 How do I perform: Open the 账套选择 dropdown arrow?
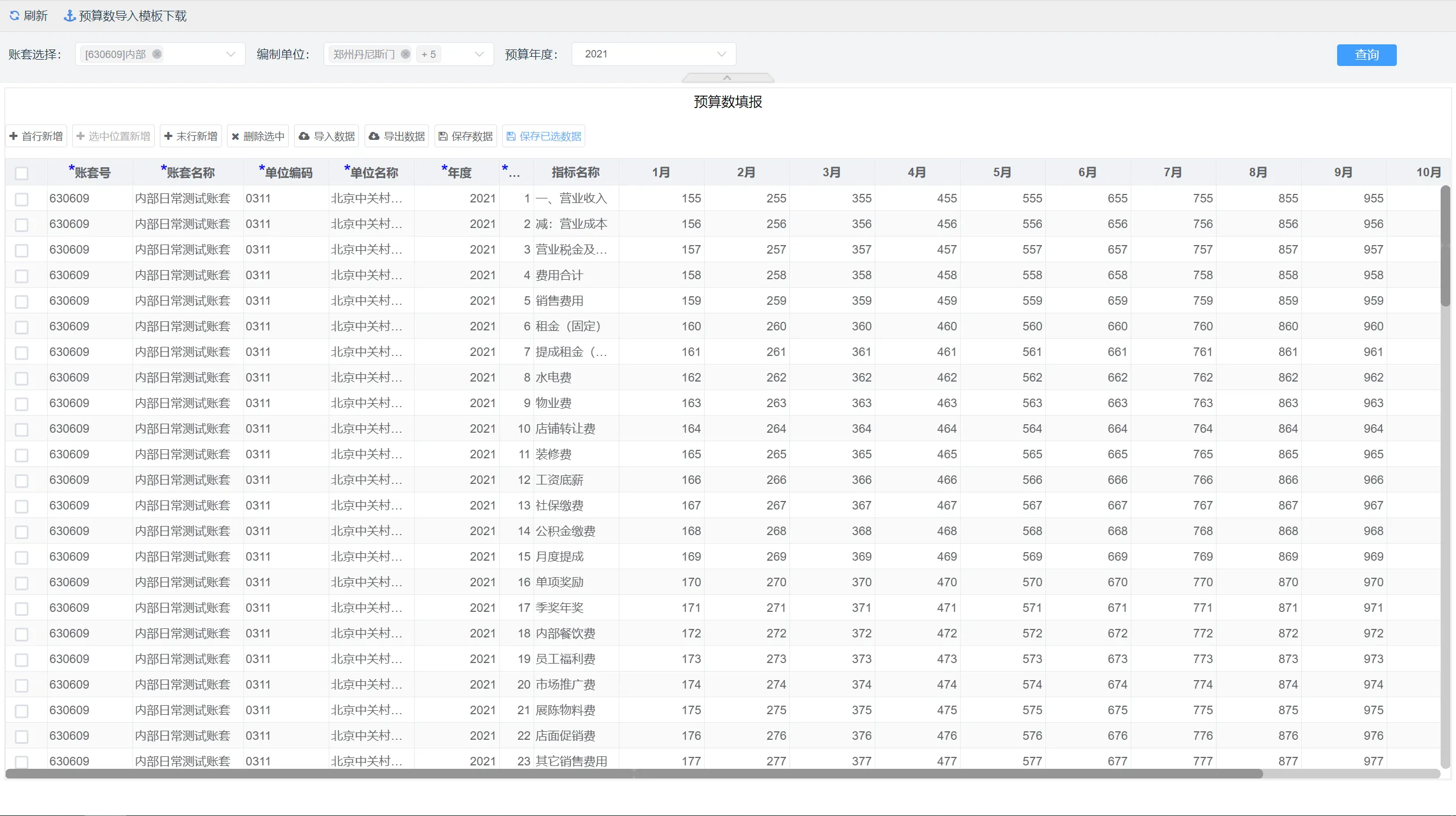pos(231,54)
